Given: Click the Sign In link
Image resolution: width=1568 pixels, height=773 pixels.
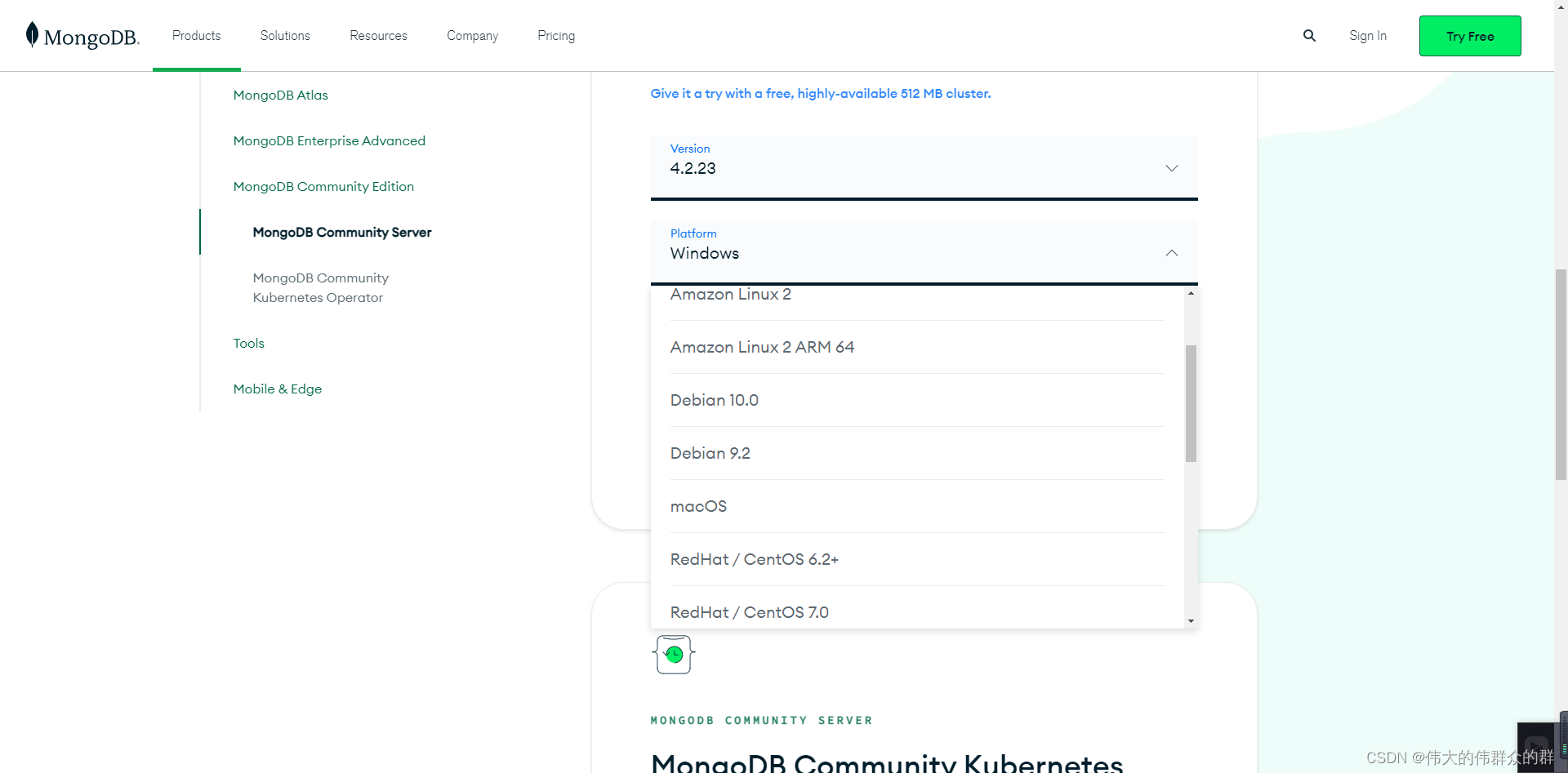Looking at the screenshot, I should (x=1368, y=36).
